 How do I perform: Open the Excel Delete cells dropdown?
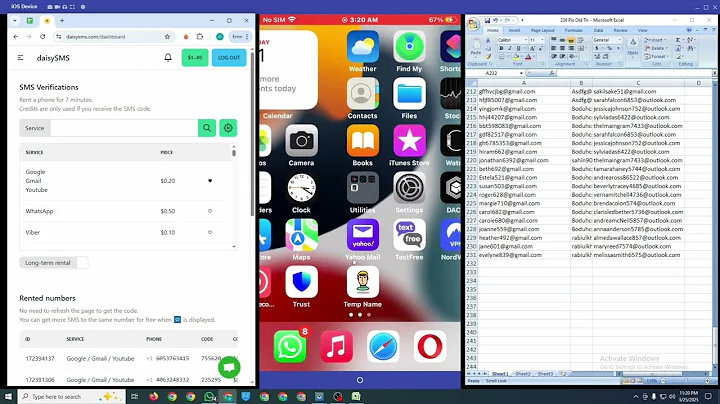click(x=655, y=48)
